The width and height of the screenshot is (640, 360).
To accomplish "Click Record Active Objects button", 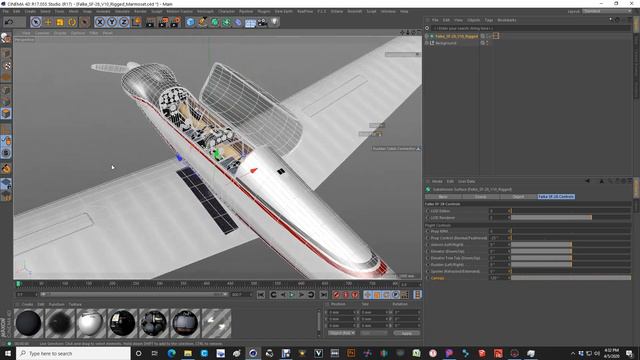I will tap(336, 294).
